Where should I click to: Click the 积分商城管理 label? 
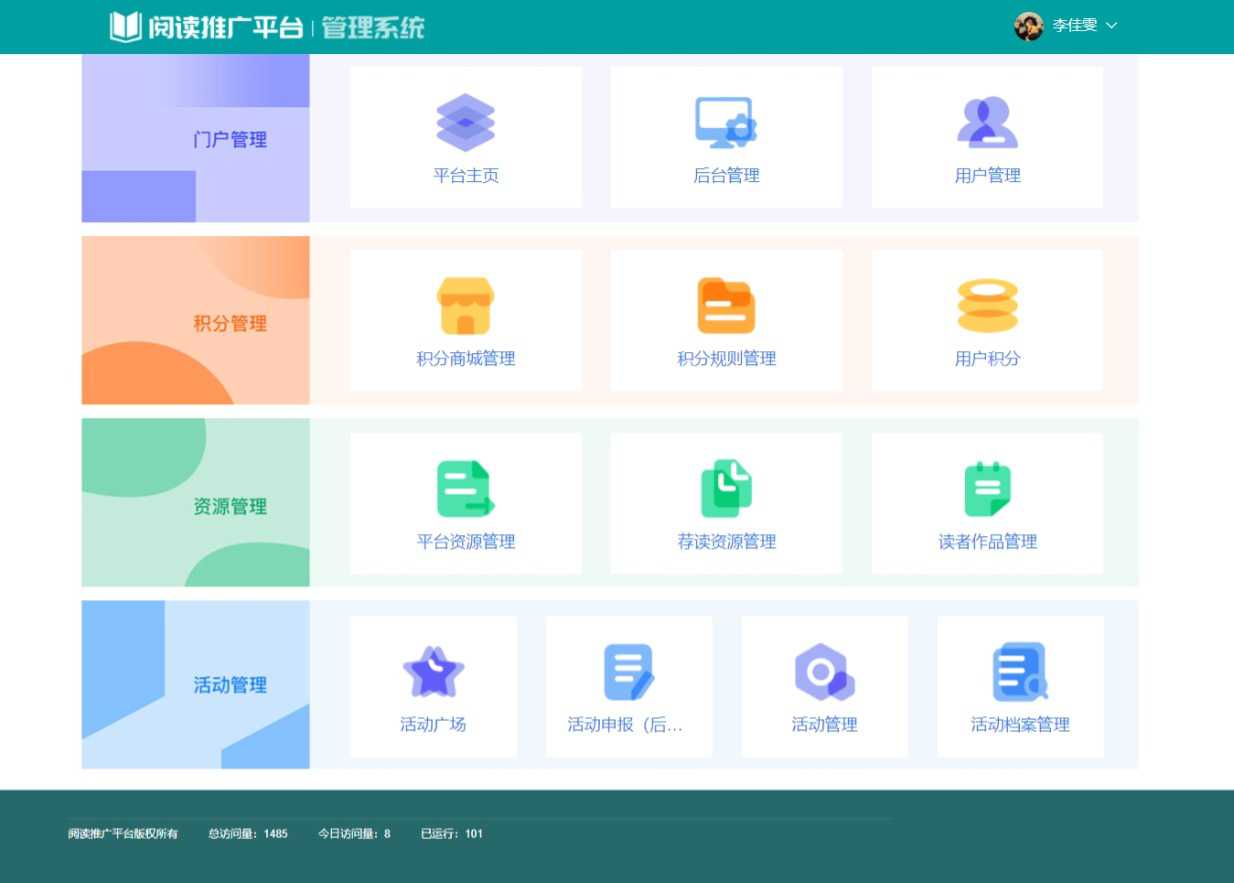coord(466,359)
